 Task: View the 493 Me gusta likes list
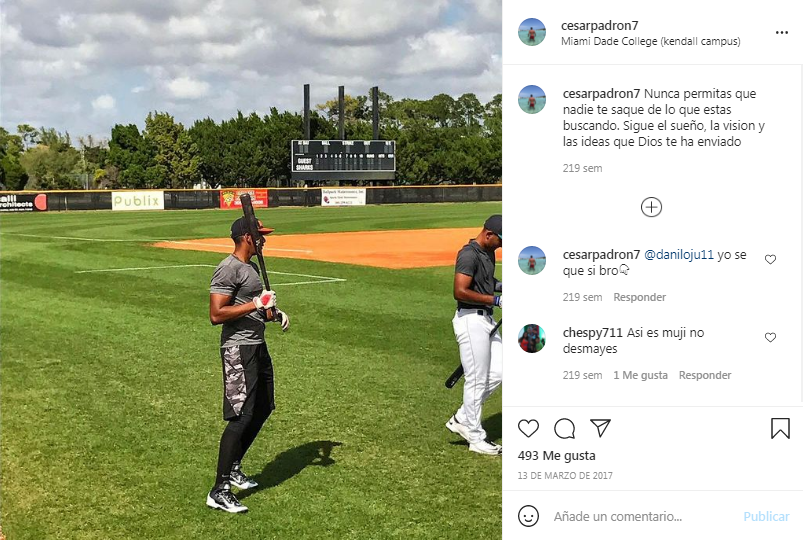coord(556,455)
